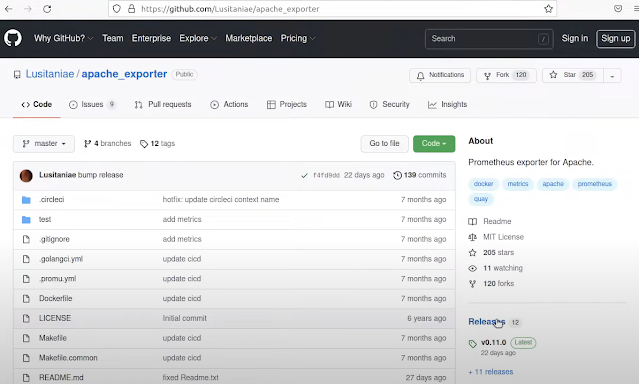This screenshot has width=639, height=384.
Task: Open the Code tab
Action: click(x=37, y=104)
